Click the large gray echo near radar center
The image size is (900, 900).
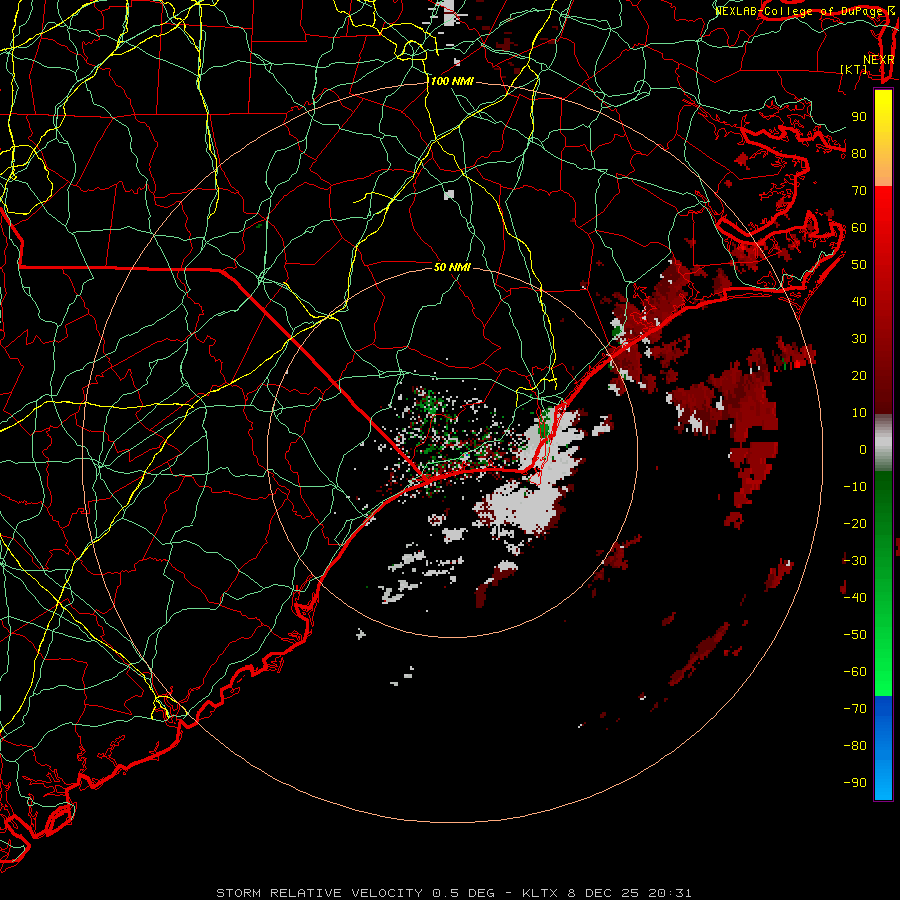(525, 505)
